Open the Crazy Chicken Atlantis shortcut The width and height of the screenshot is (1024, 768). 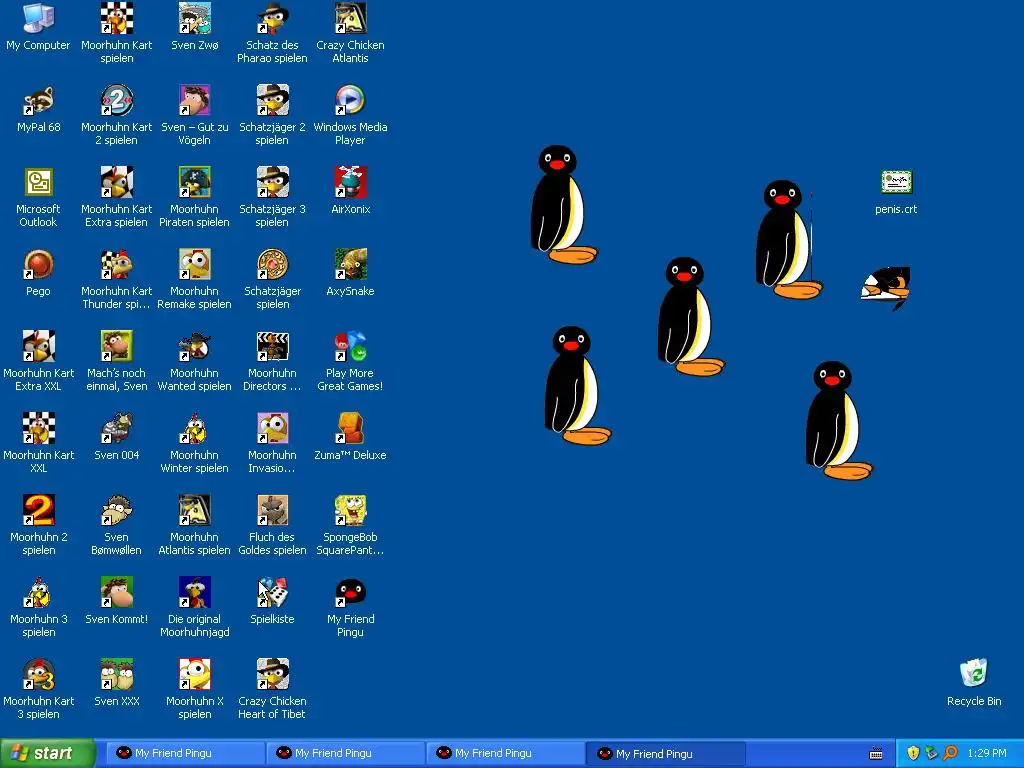(351, 18)
